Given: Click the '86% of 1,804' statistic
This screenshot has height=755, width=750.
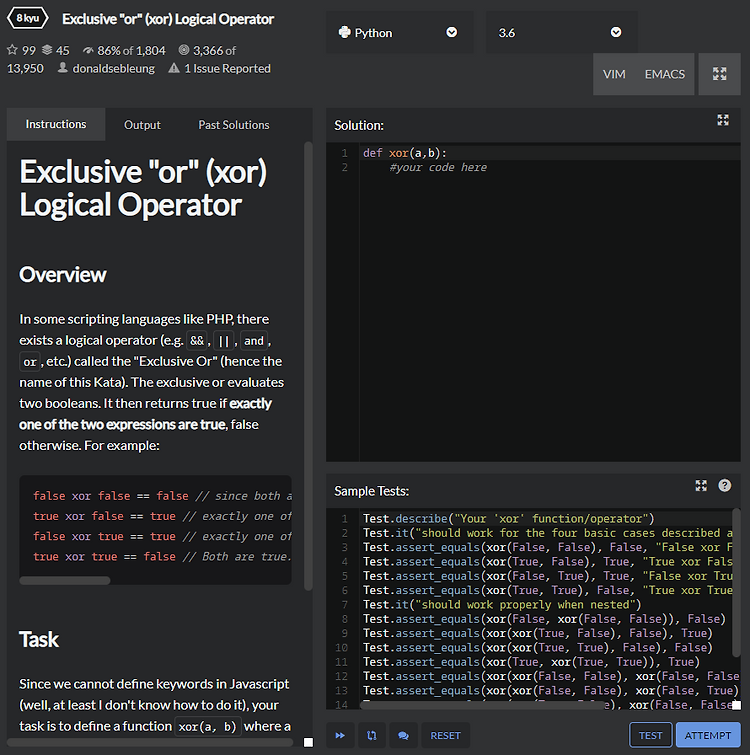Looking at the screenshot, I should [131, 51].
